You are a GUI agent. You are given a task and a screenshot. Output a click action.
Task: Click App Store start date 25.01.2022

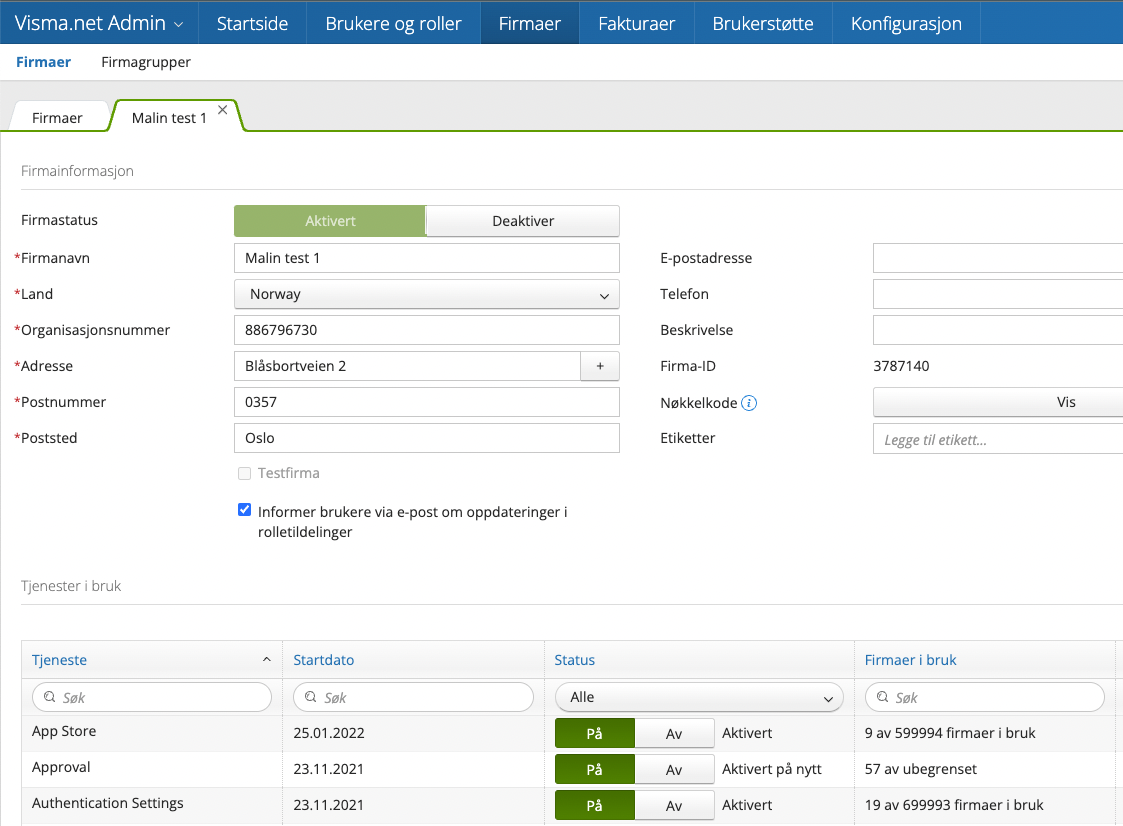329,733
